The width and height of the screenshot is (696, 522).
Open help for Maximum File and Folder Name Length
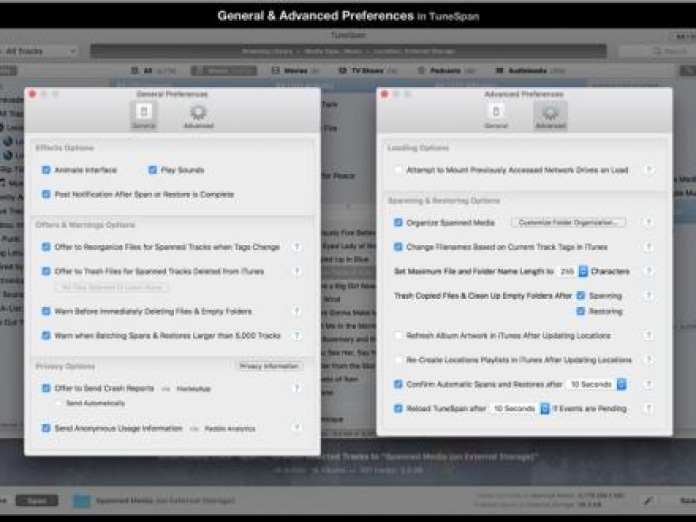coord(649,271)
